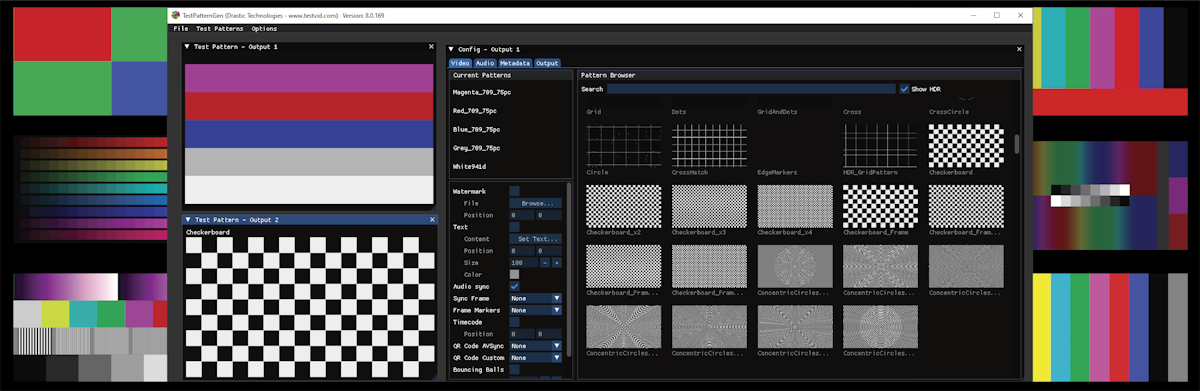Open the Options menu
1200x391 pixels.
pos(264,29)
